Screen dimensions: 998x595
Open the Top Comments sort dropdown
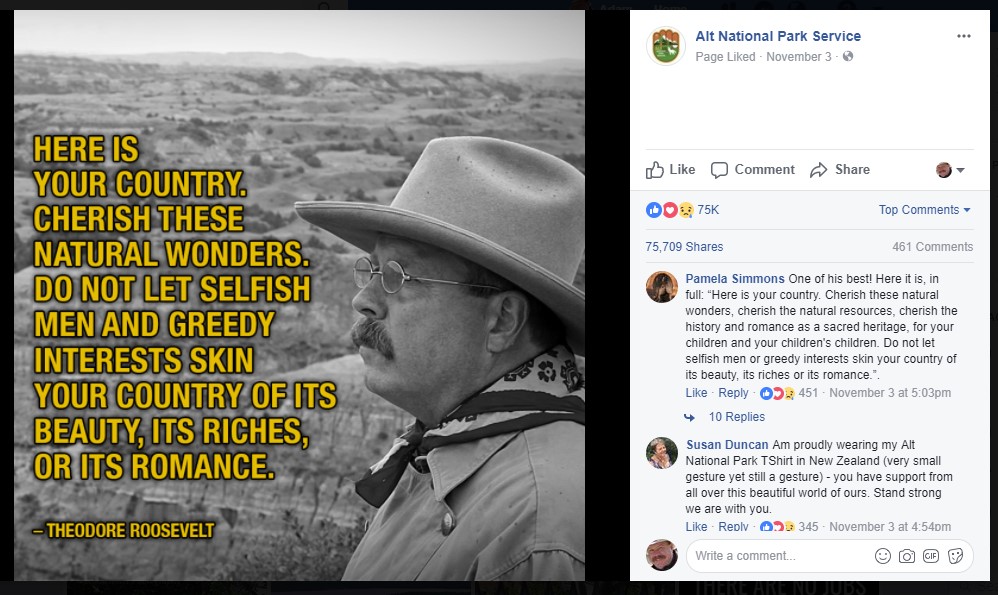point(924,210)
